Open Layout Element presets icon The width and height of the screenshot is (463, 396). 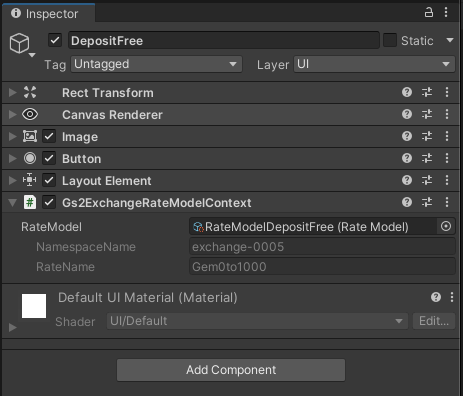[427, 180]
